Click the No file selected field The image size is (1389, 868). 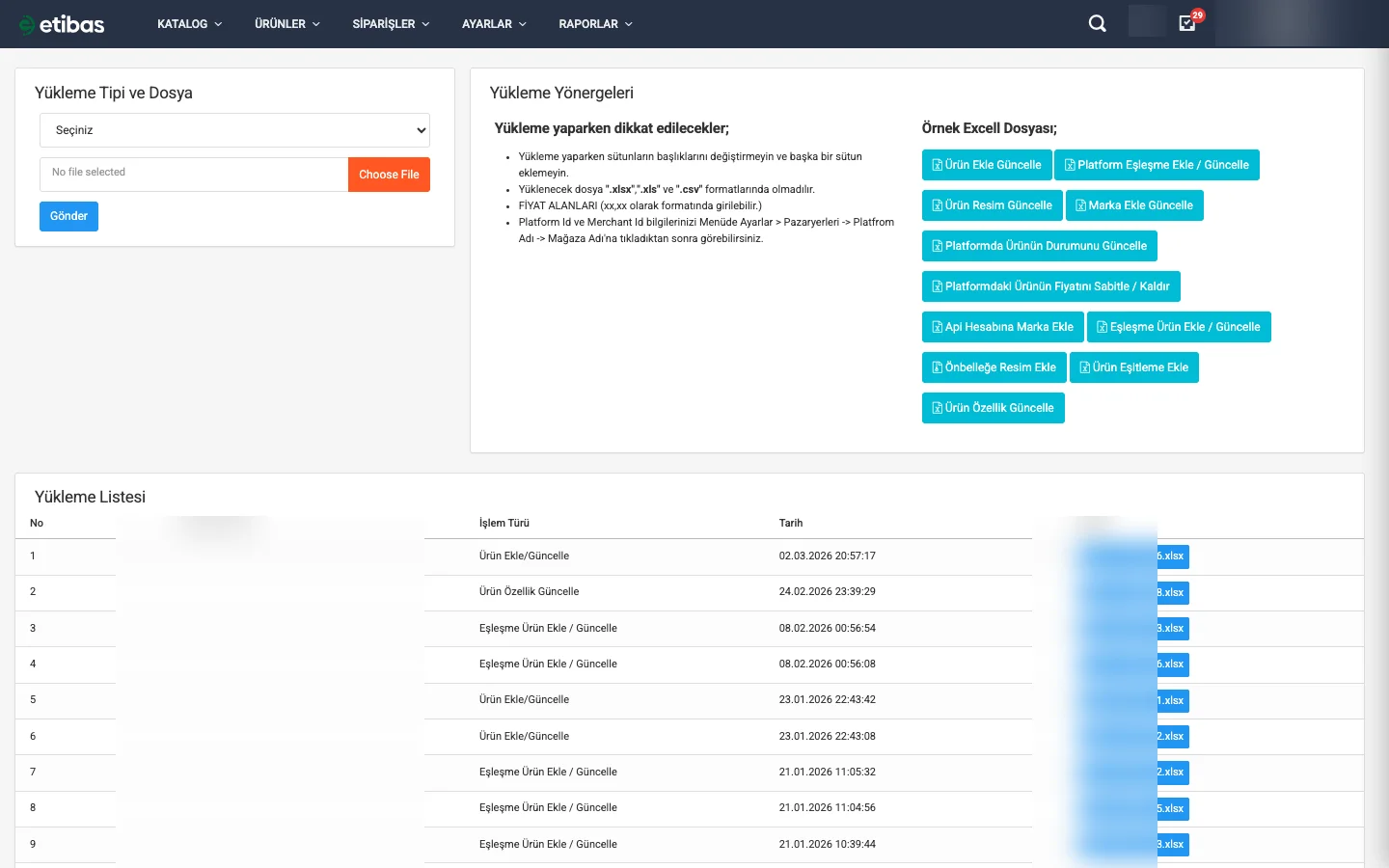193,174
